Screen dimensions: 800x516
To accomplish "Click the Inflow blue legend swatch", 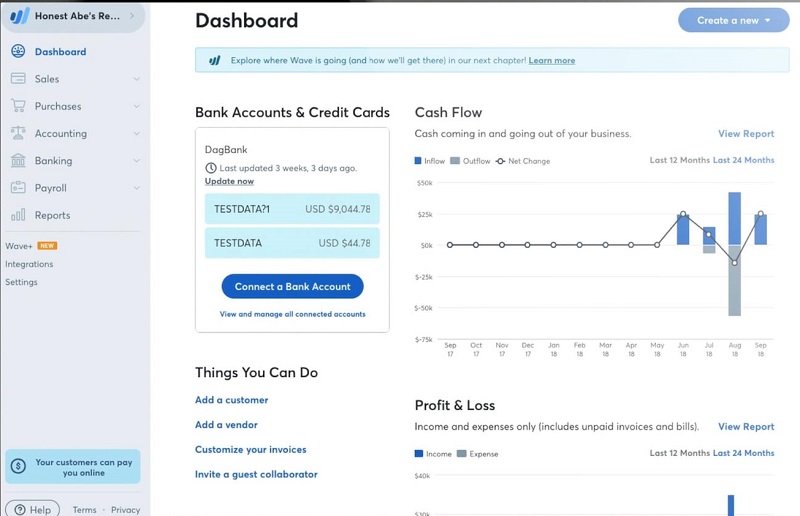I will click(x=418, y=161).
